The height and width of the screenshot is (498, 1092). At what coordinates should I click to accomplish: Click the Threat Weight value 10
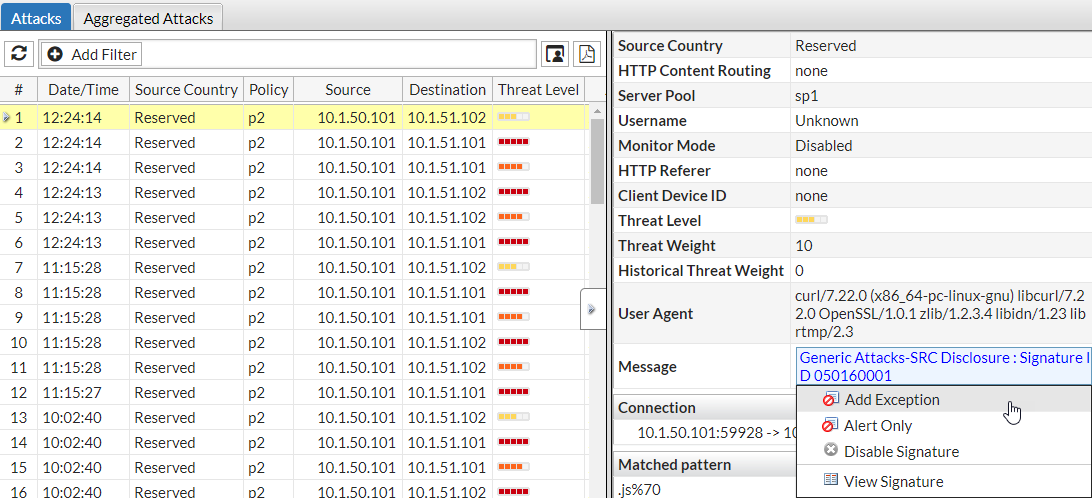click(804, 246)
